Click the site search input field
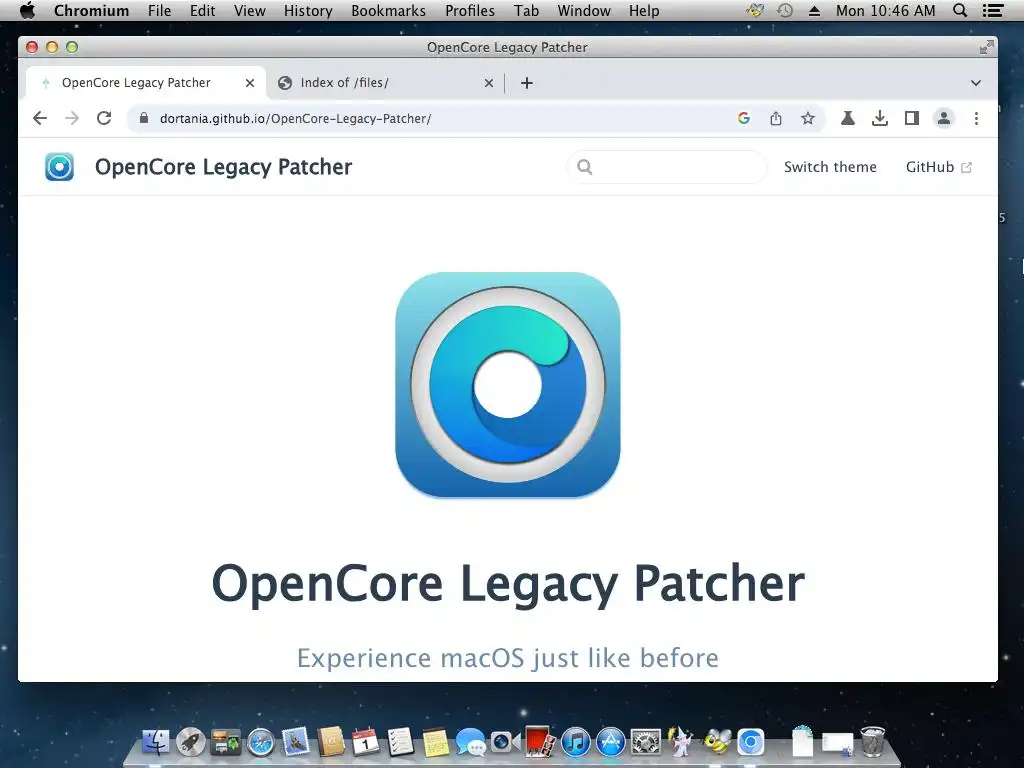This screenshot has height=768, width=1024. click(667, 167)
